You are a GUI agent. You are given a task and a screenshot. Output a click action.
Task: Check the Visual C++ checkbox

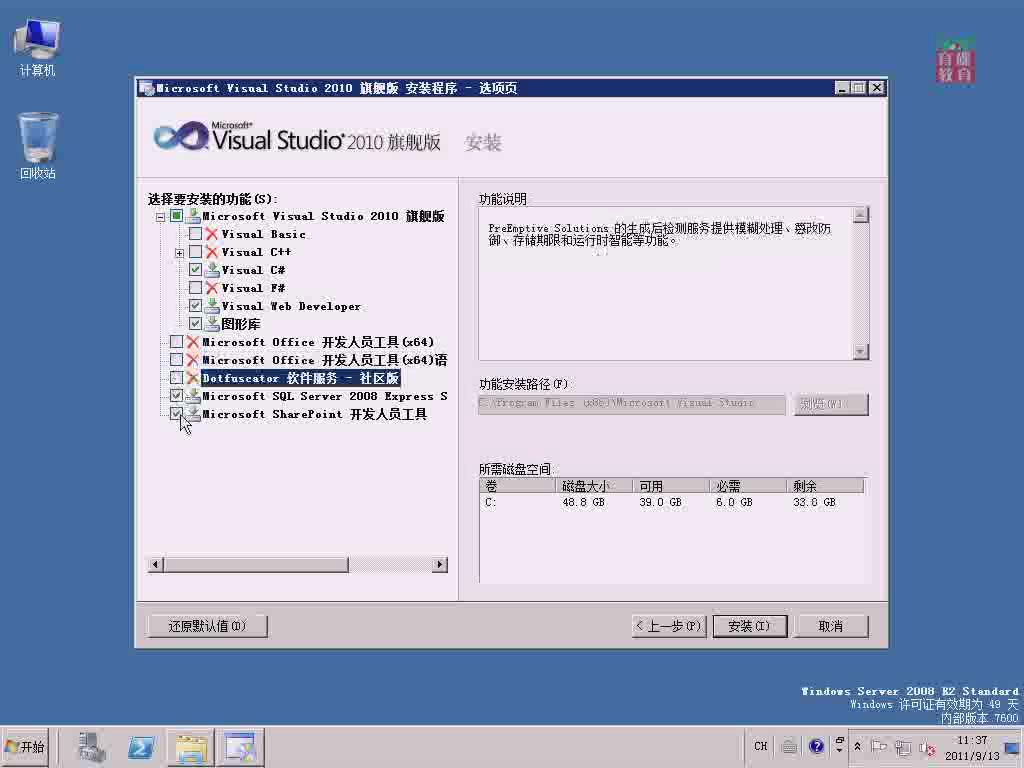click(x=195, y=251)
